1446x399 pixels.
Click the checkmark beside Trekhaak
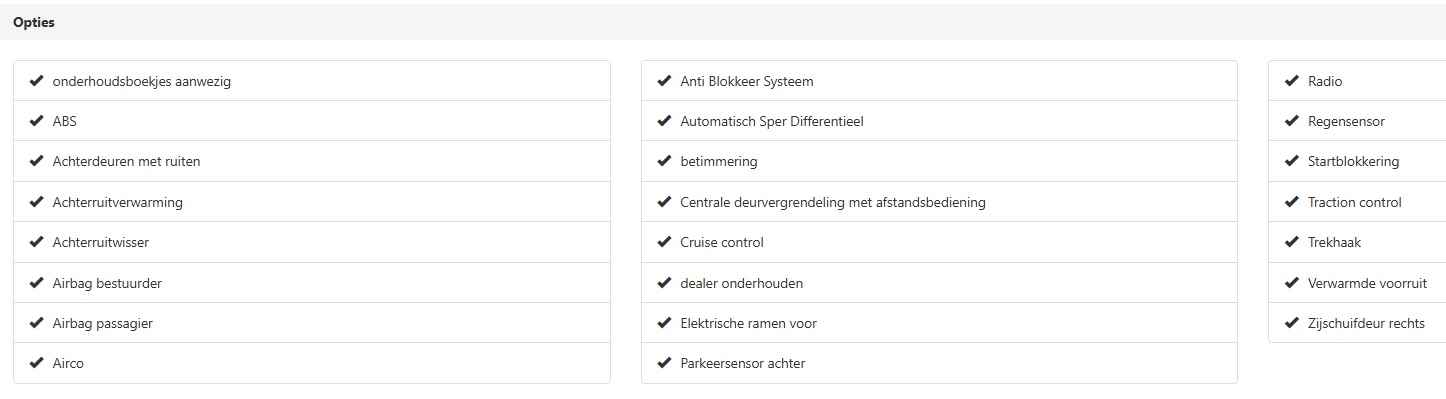tap(1292, 242)
